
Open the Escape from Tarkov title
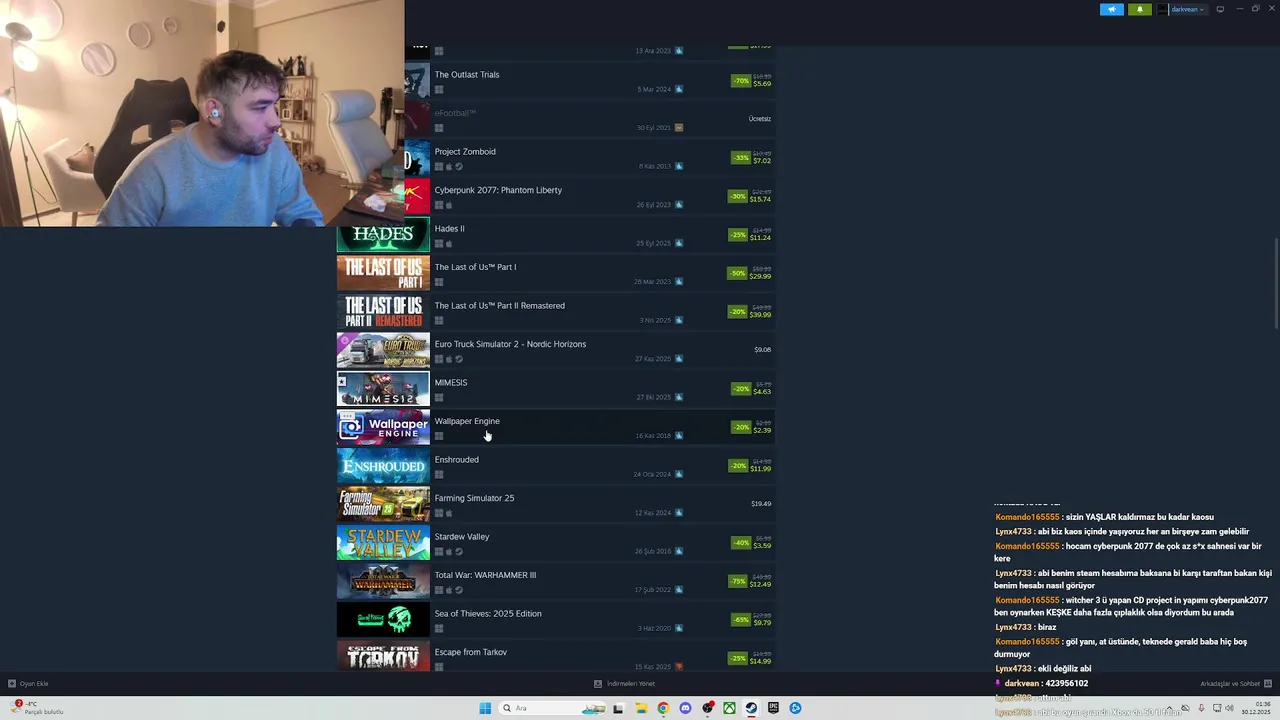tap(470, 652)
